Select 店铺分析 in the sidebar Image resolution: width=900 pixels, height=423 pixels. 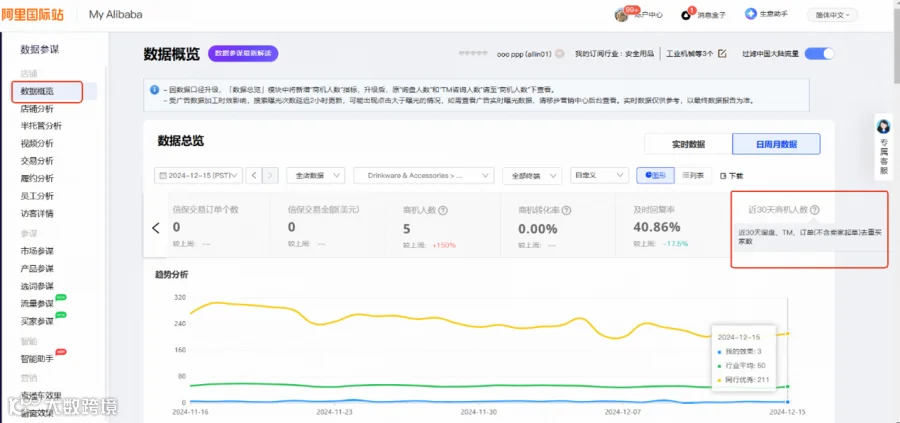point(37,108)
